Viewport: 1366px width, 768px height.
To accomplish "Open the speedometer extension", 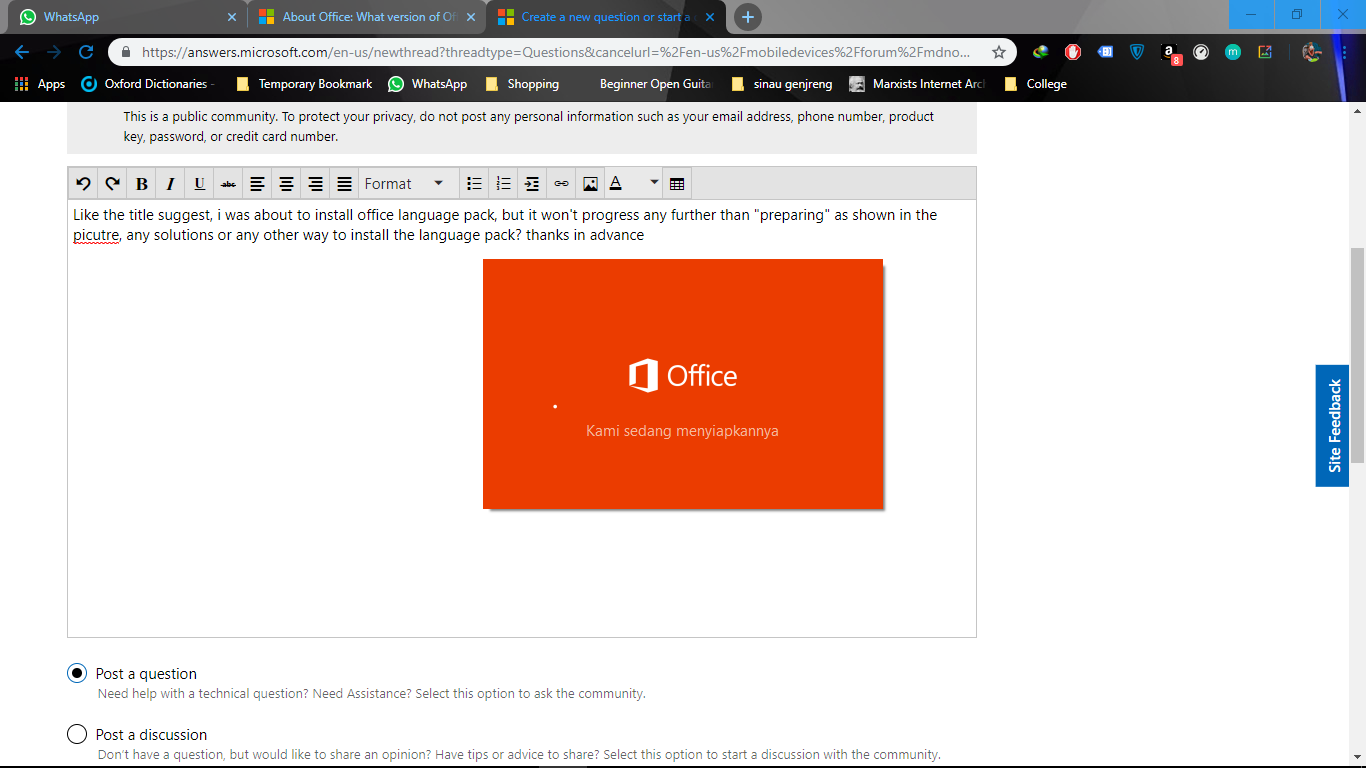I will click(1201, 52).
